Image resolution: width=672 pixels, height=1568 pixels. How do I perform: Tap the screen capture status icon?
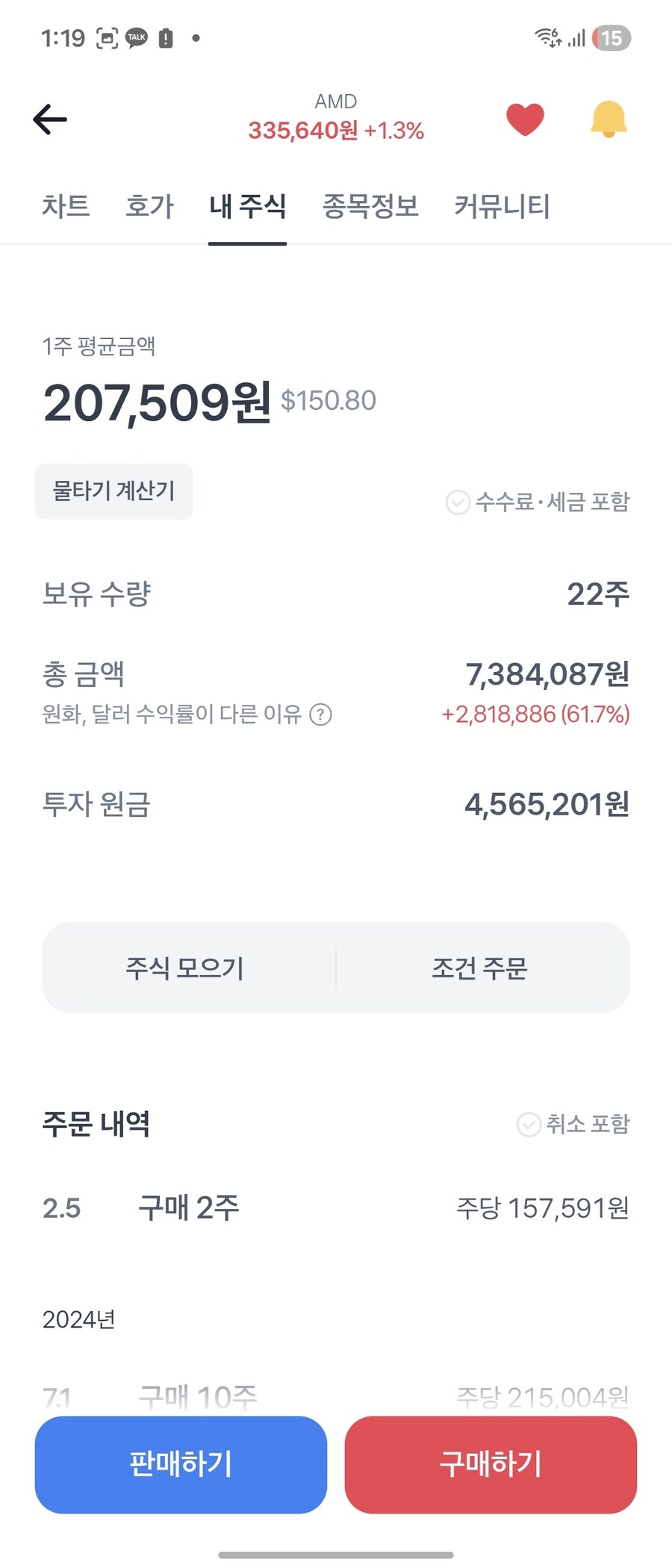(x=108, y=38)
